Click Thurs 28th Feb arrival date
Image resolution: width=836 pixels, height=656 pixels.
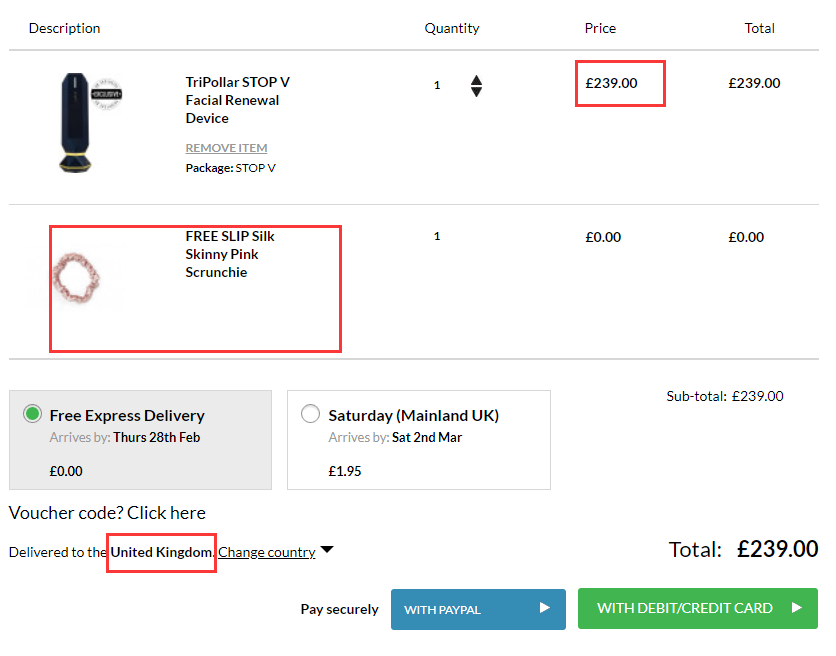click(x=156, y=437)
